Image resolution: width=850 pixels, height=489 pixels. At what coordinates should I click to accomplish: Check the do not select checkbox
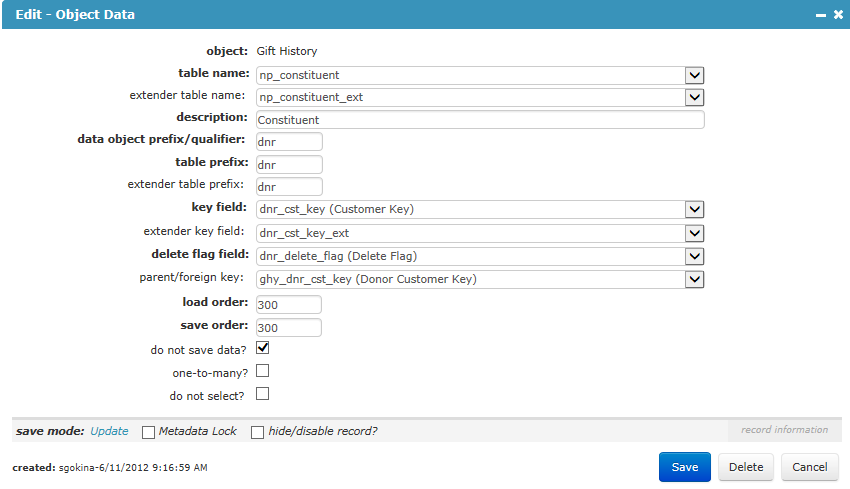262,394
